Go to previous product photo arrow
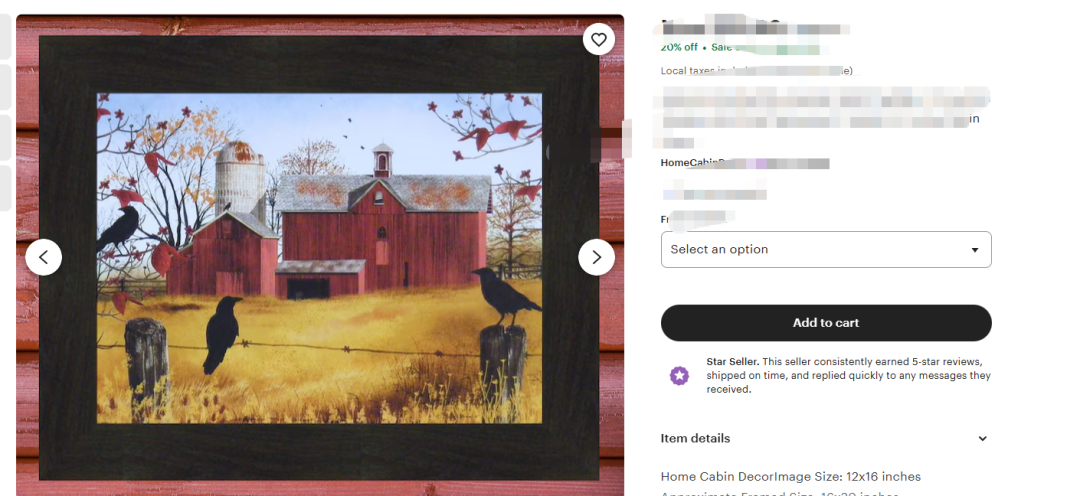This screenshot has width=1080, height=496. [43, 257]
